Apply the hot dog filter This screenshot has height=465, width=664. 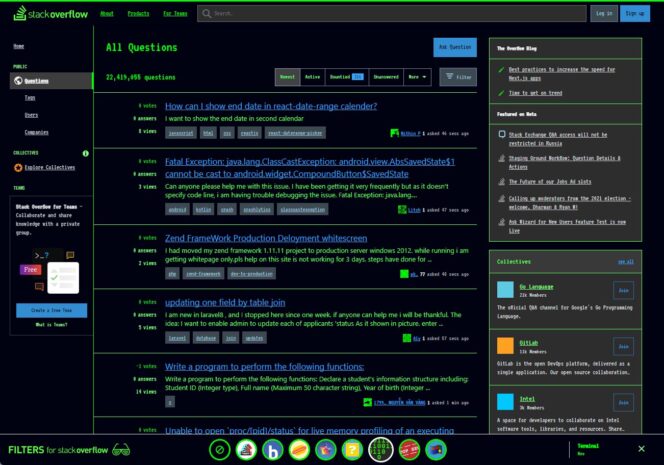click(x=299, y=450)
